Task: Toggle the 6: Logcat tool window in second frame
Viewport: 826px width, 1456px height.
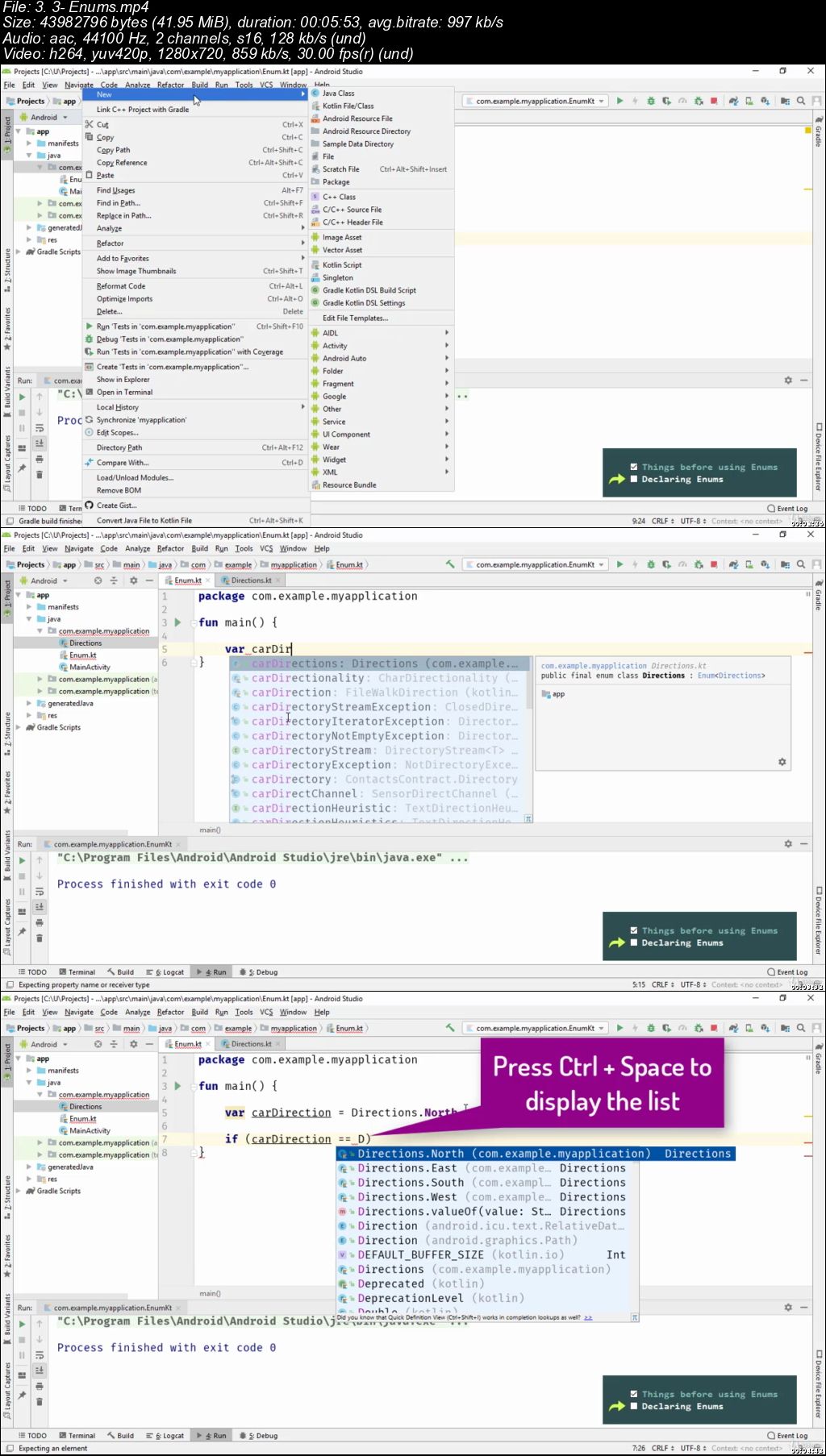Action: coord(165,972)
